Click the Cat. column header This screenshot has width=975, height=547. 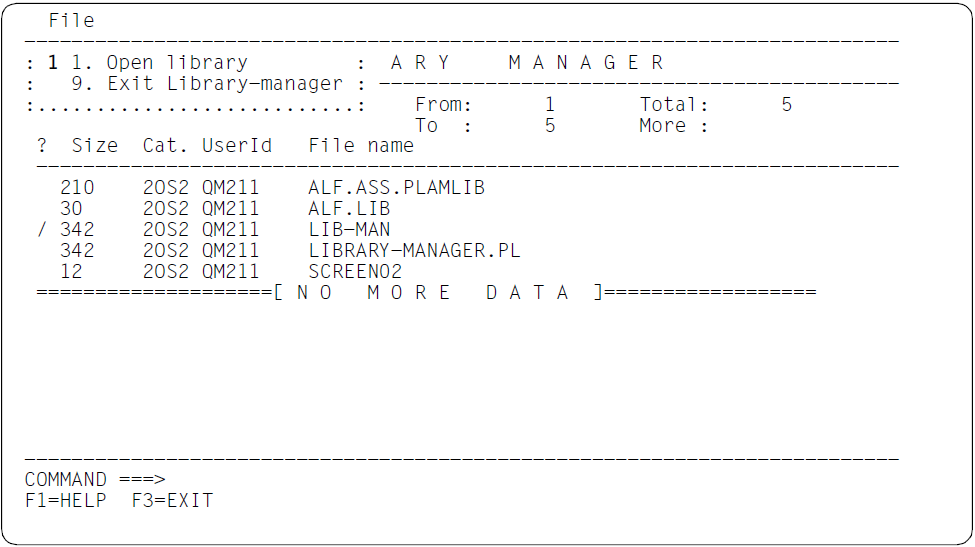(165, 146)
